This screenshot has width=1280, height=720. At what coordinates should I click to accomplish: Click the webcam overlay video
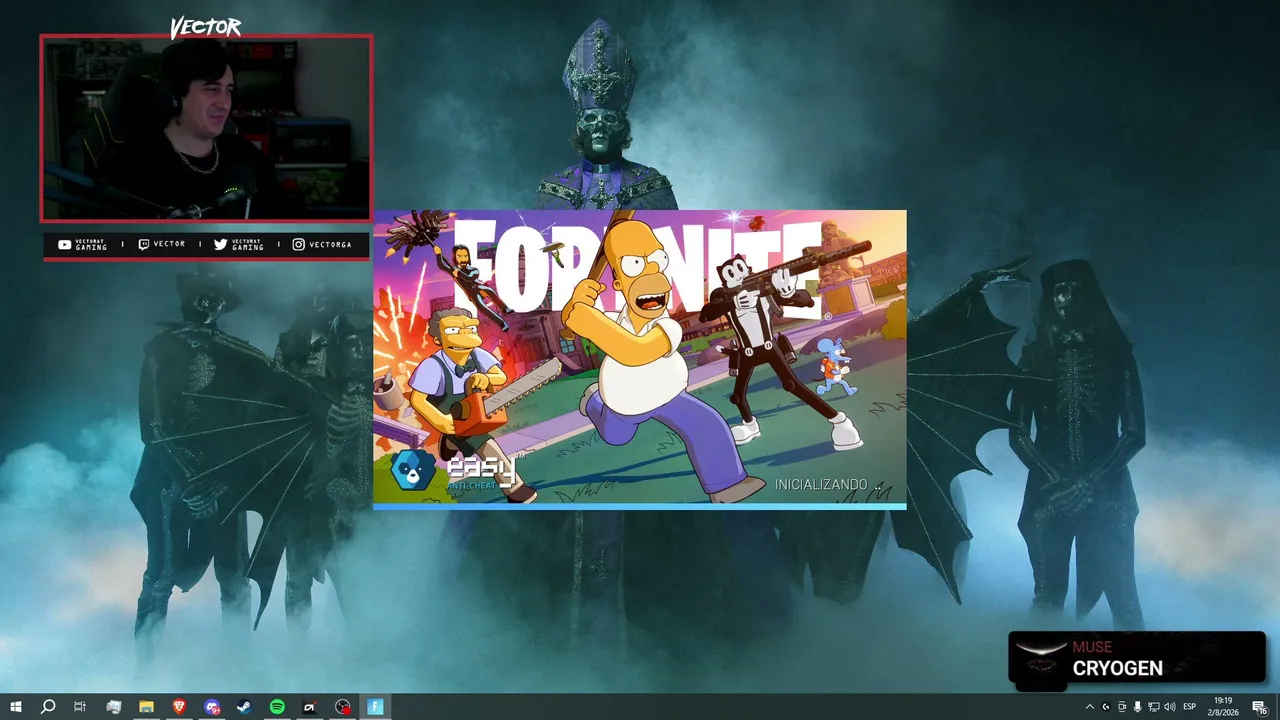[206, 128]
